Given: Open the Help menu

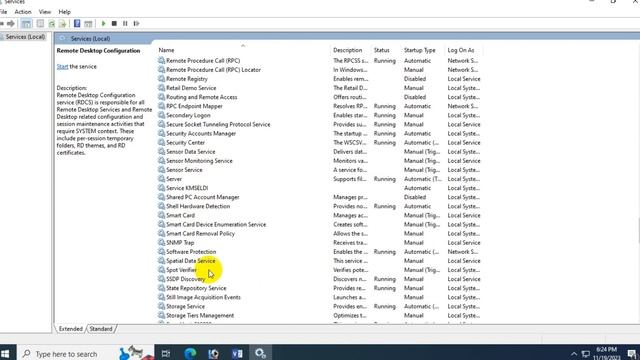Looking at the screenshot, I should point(64,12).
